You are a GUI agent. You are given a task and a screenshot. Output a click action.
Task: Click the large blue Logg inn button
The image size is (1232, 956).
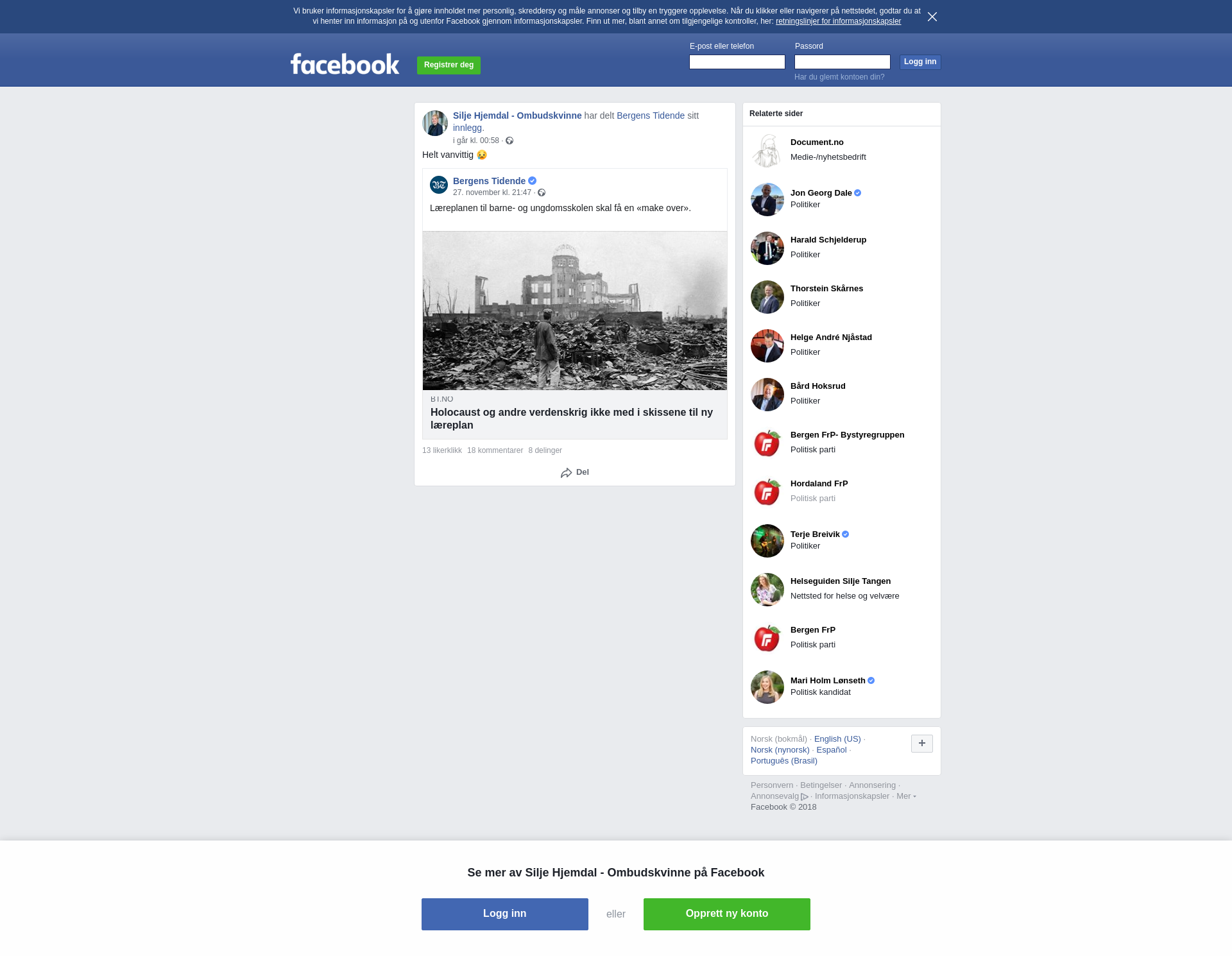tap(505, 914)
